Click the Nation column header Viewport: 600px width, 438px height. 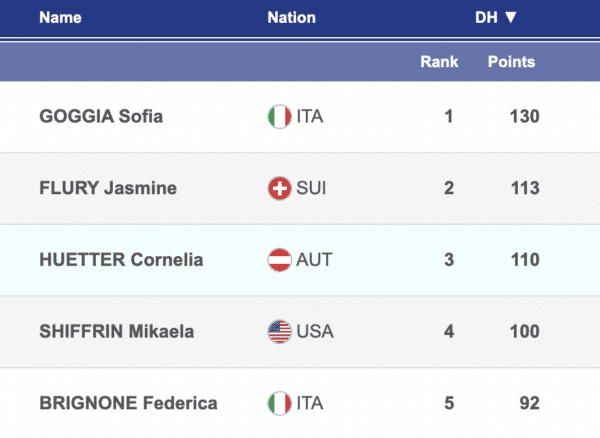pyautogui.click(x=291, y=17)
